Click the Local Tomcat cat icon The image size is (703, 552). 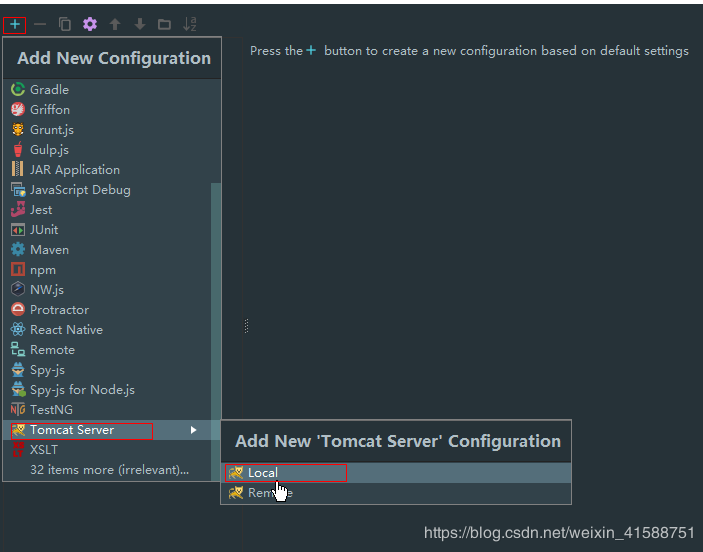click(236, 473)
